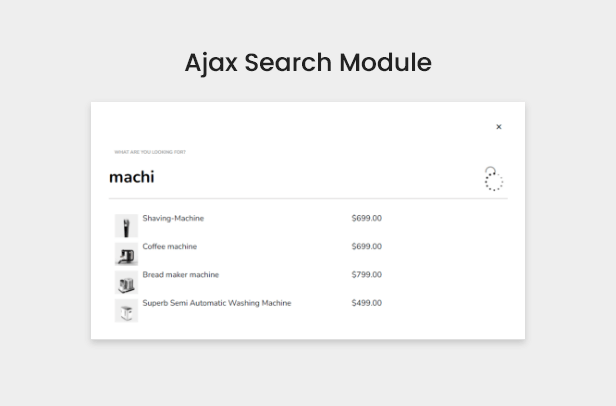Click the Shaving-Machine $699.00 price

point(367,218)
